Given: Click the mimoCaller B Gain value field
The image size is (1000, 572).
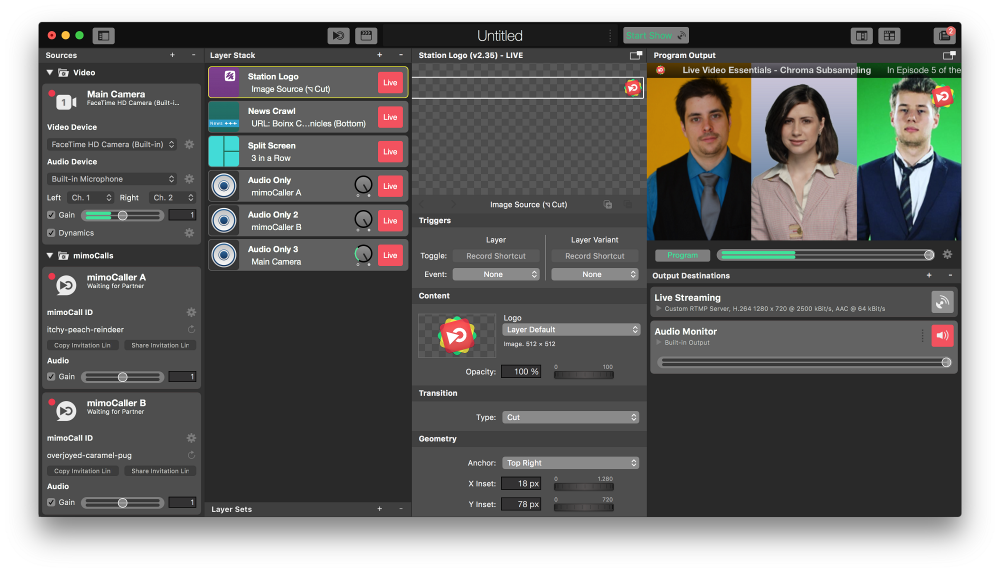Looking at the screenshot, I should click(182, 502).
